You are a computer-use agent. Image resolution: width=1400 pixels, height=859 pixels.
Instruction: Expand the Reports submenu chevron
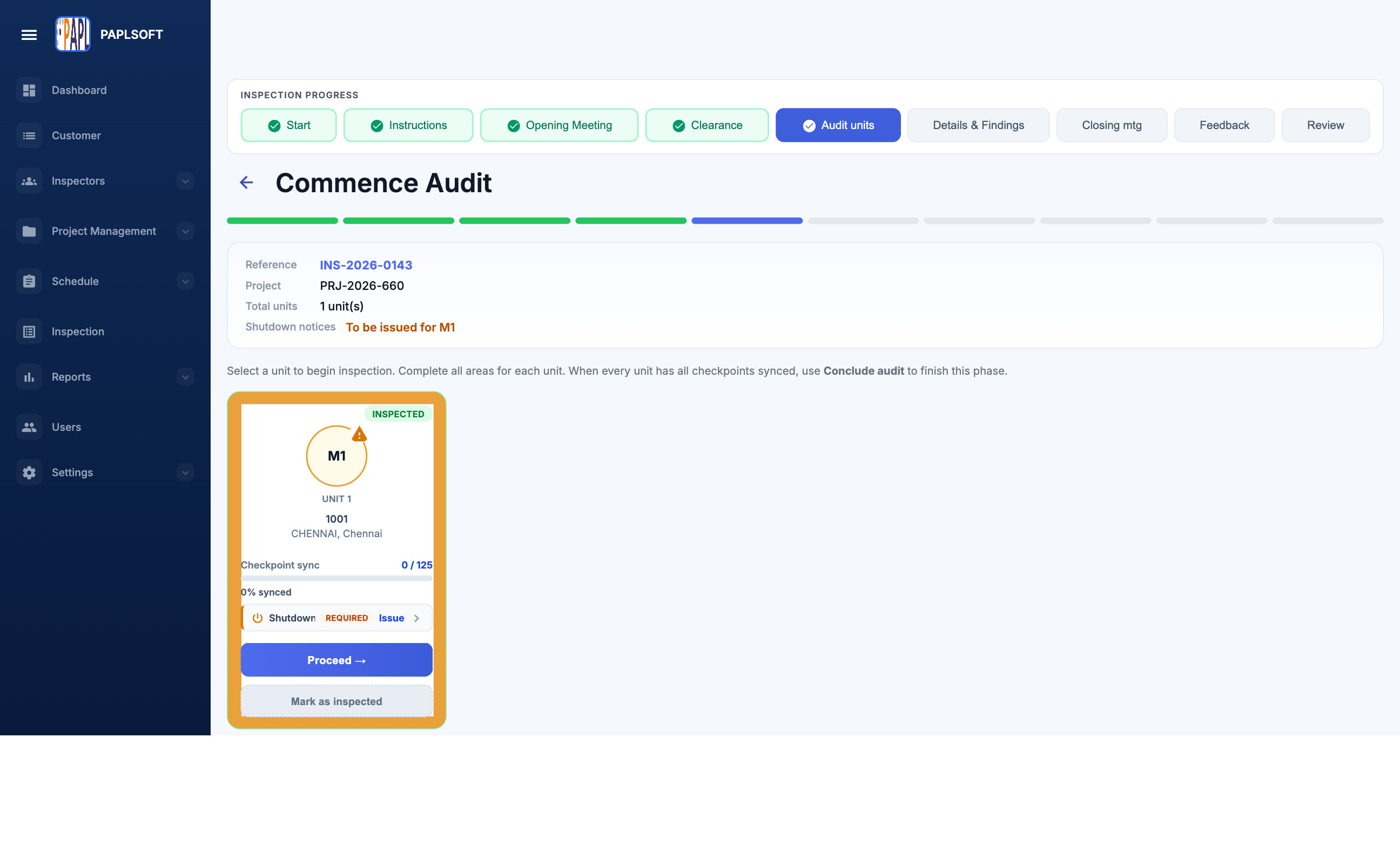pyautogui.click(x=185, y=377)
